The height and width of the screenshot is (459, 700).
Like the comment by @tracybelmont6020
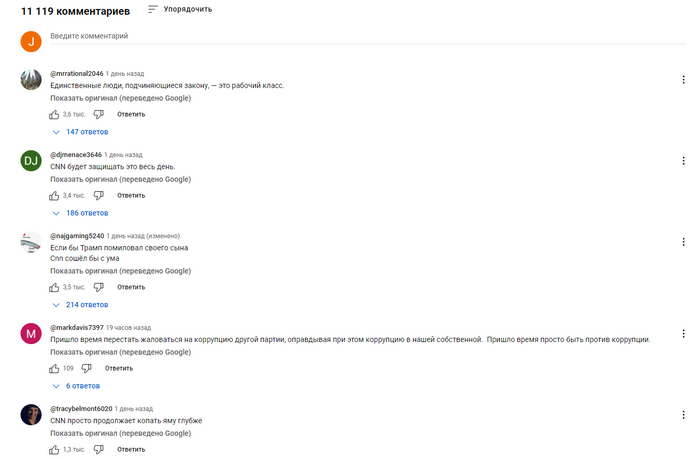(55, 449)
